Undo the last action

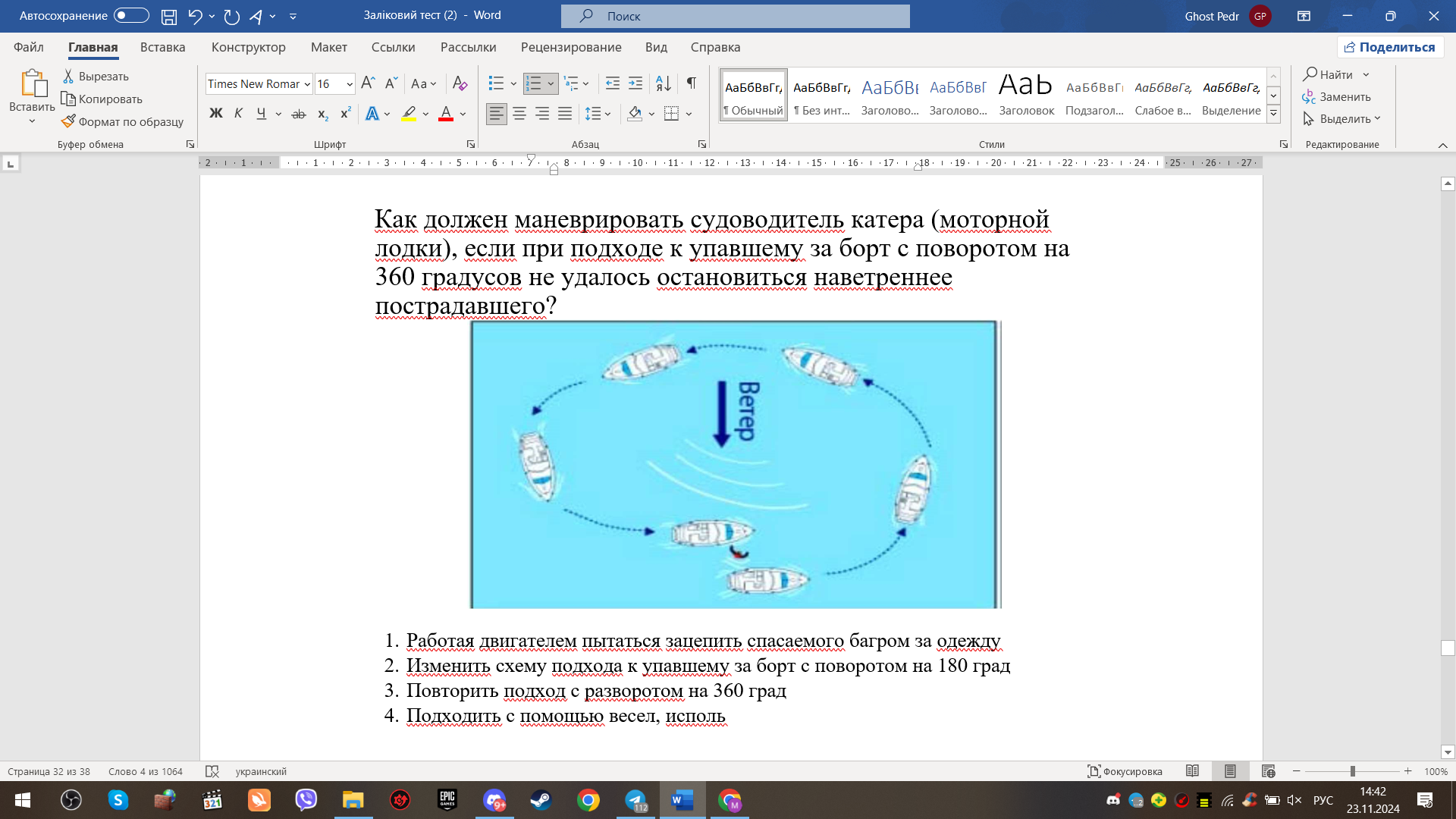[195, 16]
